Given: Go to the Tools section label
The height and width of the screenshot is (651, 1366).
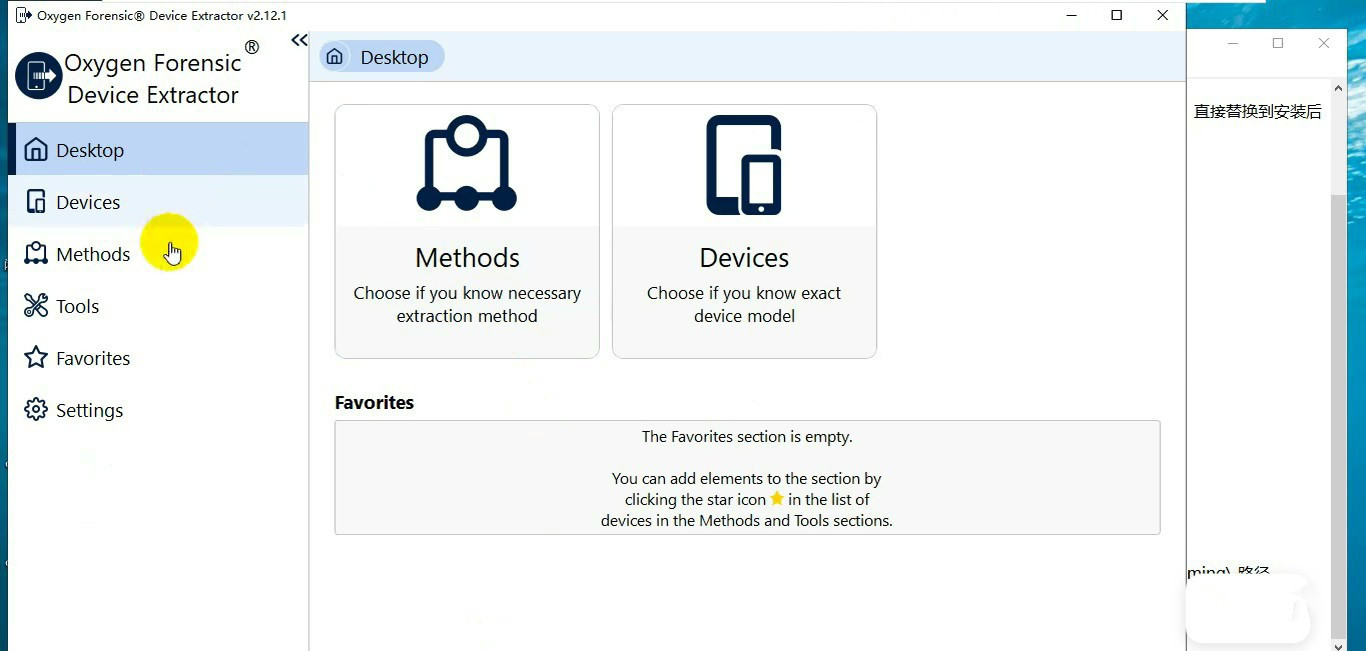Looking at the screenshot, I should tap(78, 306).
